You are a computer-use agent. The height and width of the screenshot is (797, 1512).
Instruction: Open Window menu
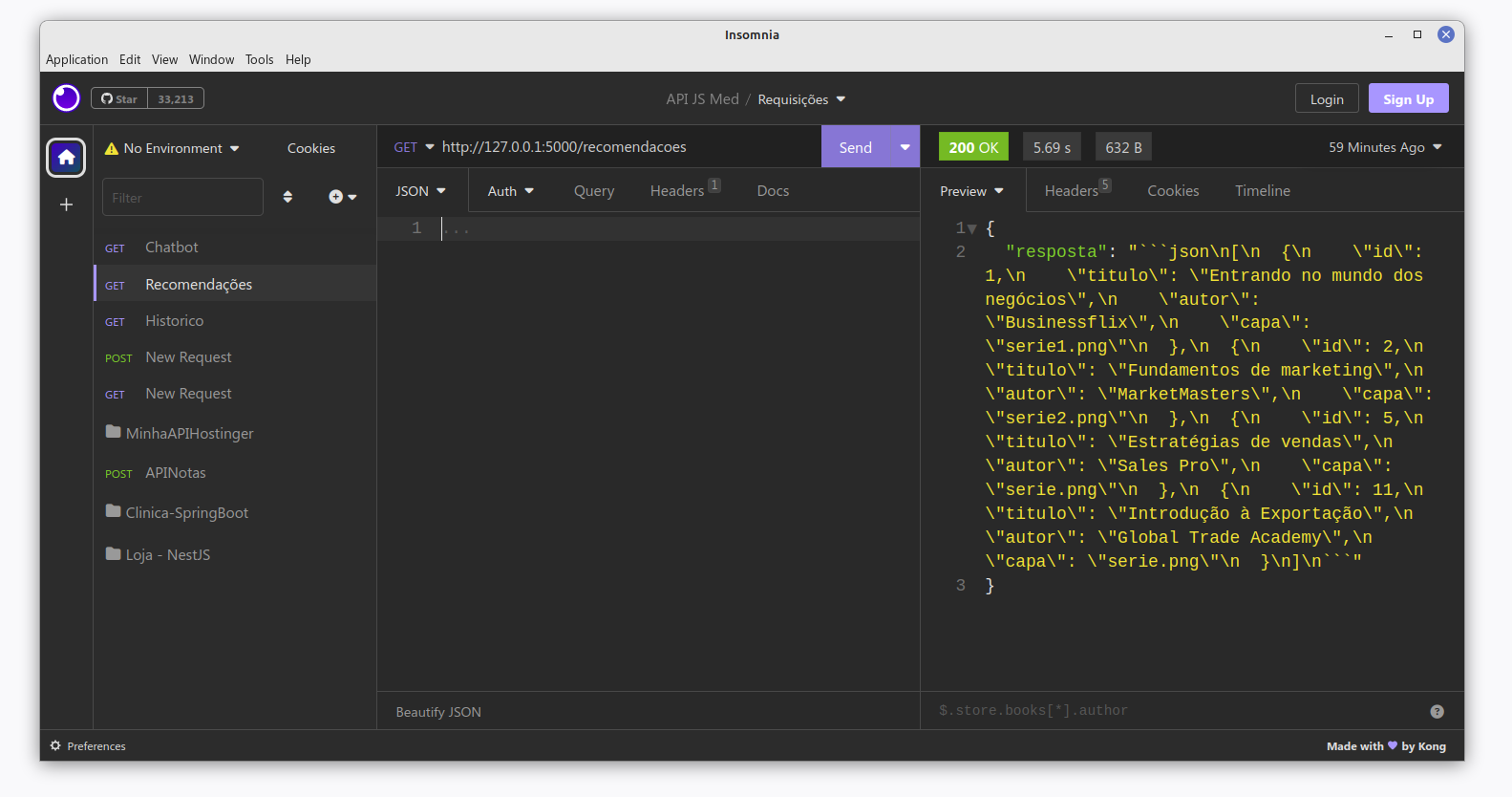pos(211,59)
